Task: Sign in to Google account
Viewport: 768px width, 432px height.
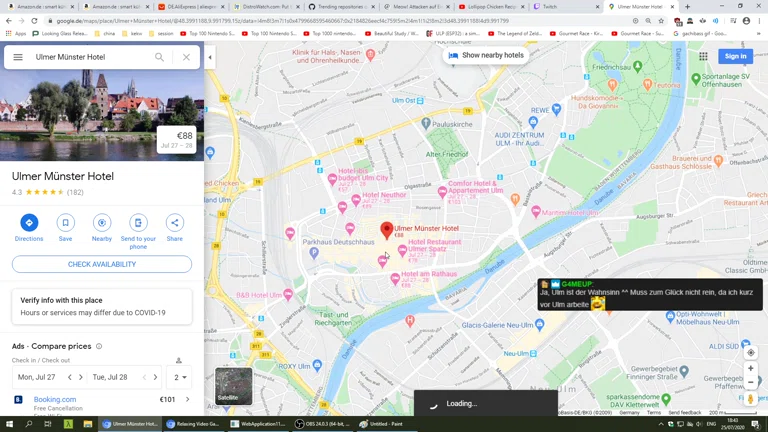Action: coord(735,56)
